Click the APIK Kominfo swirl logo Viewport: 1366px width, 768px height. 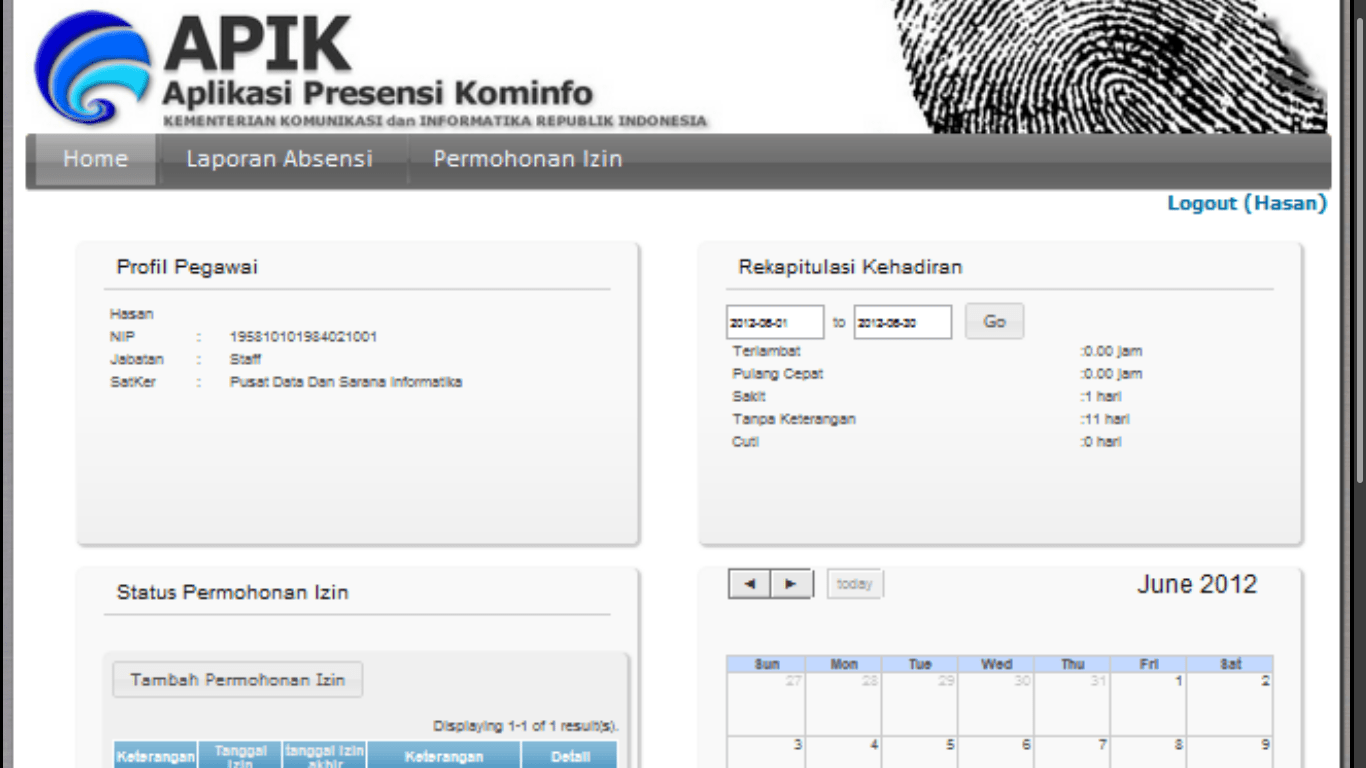[92, 69]
